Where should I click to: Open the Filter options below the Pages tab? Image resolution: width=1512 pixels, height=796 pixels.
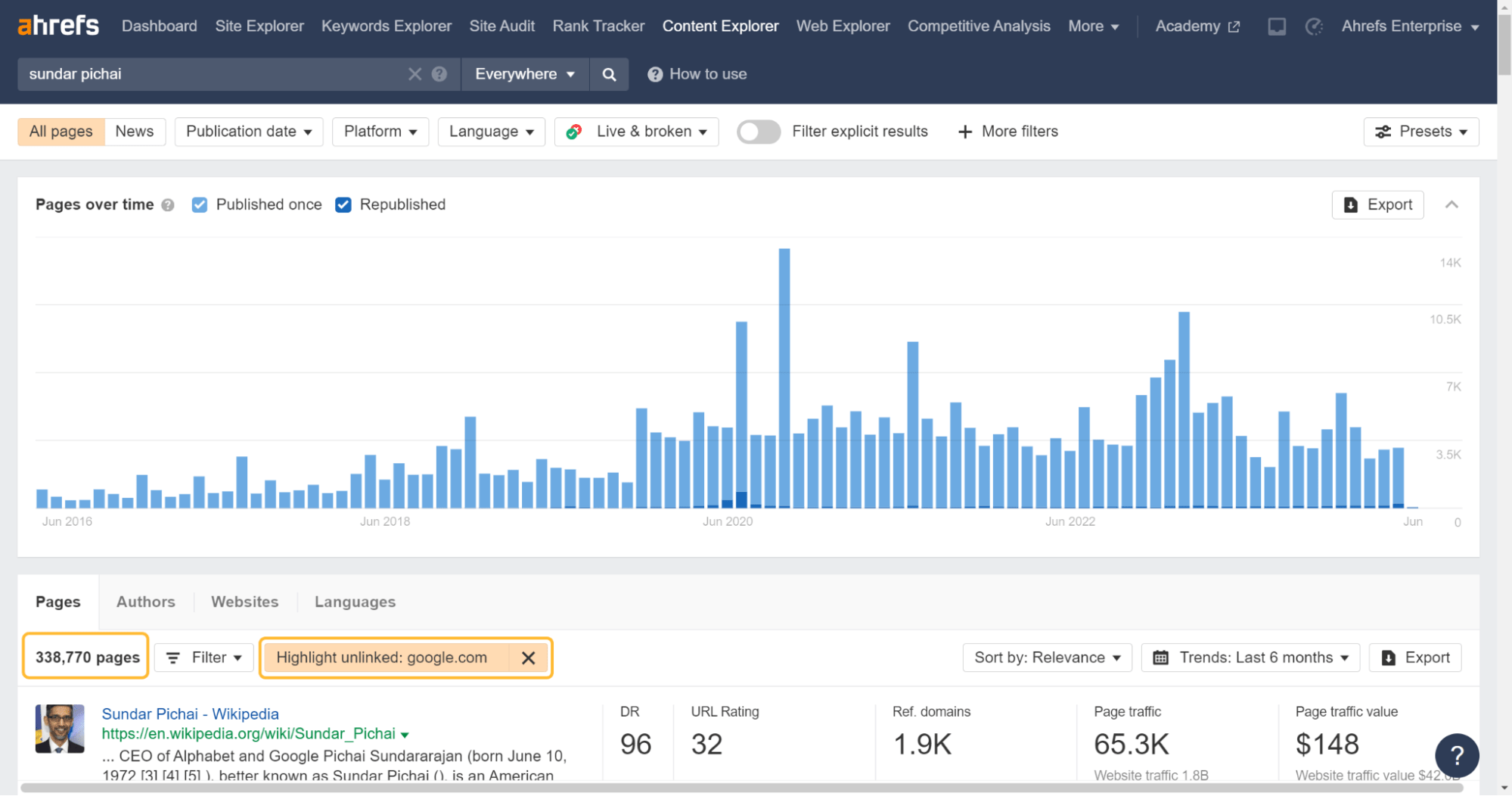click(x=203, y=657)
